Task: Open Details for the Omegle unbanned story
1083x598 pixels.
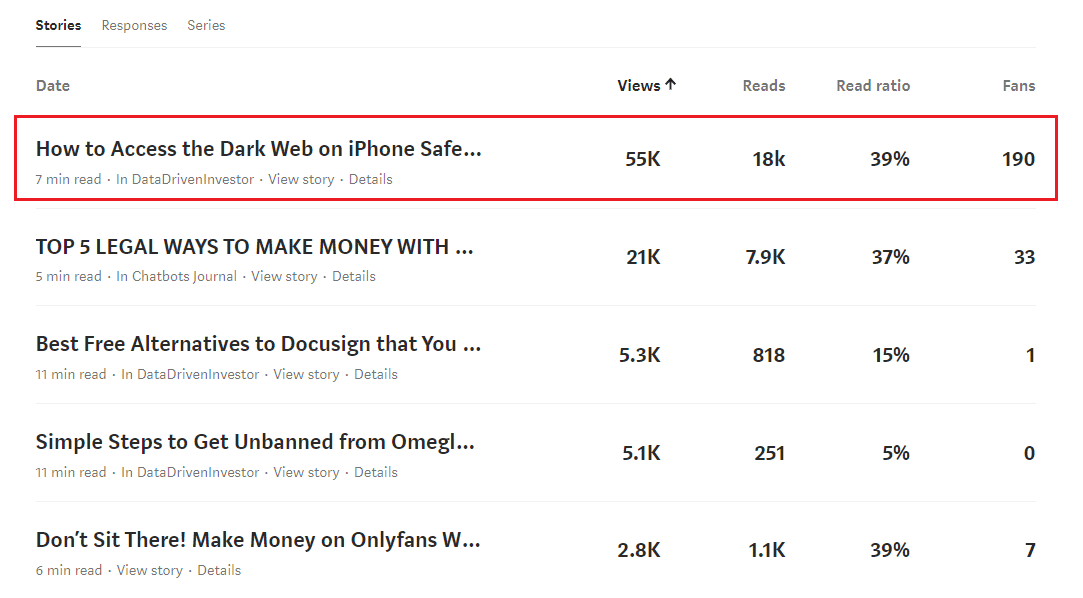Action: pyautogui.click(x=376, y=473)
